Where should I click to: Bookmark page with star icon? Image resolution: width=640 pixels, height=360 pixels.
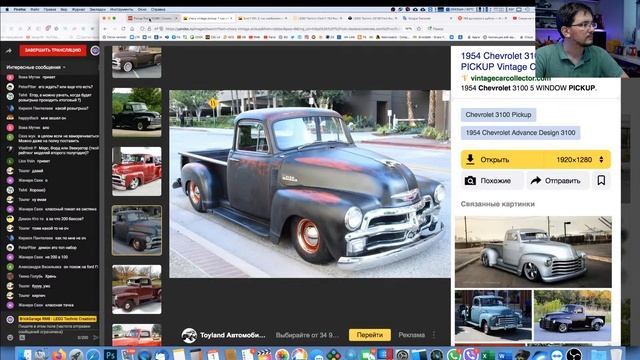click(x=418, y=29)
